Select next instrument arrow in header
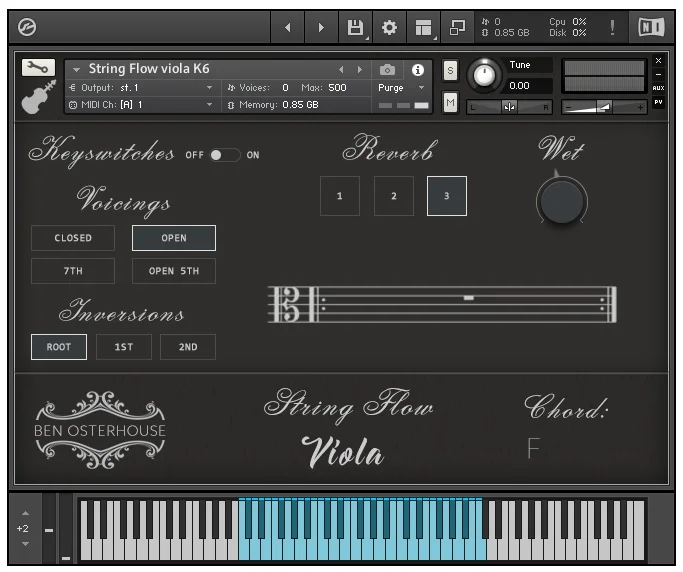The width and height of the screenshot is (683, 572). [359, 69]
